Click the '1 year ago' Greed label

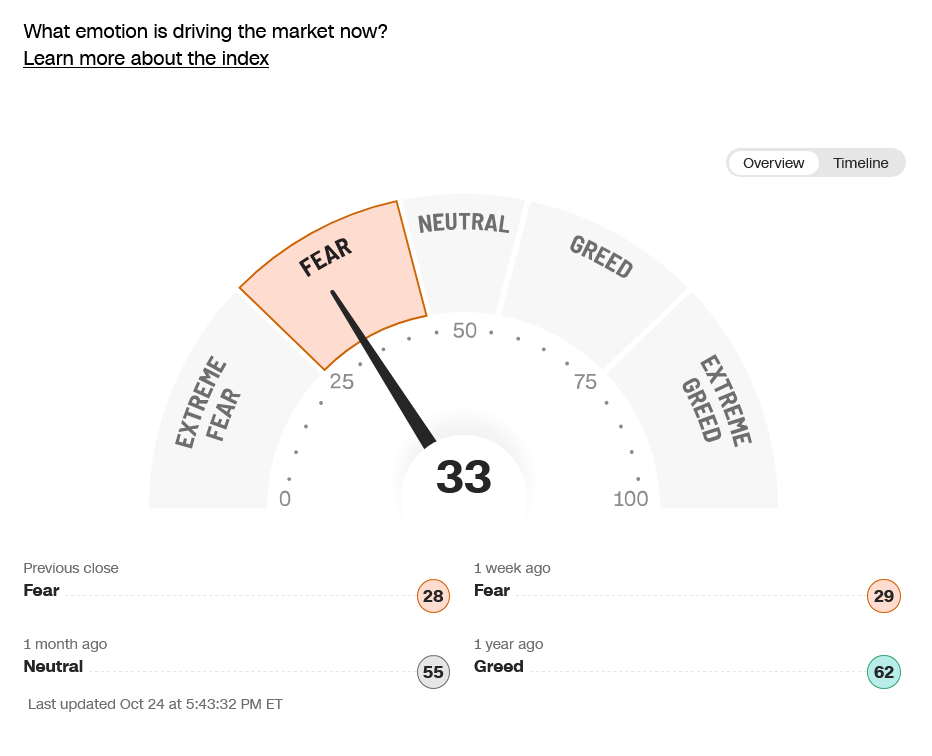499,666
